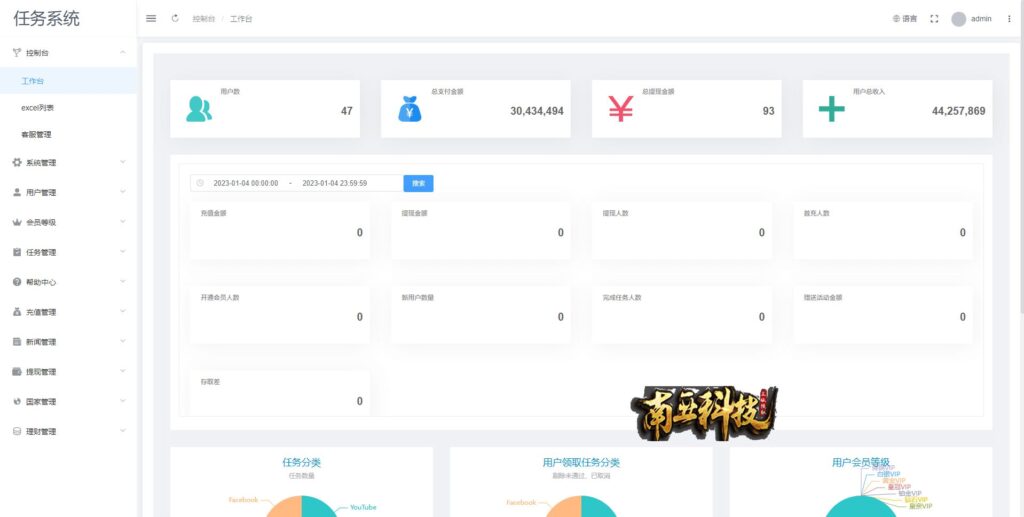
Task: Click the 提现金额 stat card
Action: click(481, 230)
